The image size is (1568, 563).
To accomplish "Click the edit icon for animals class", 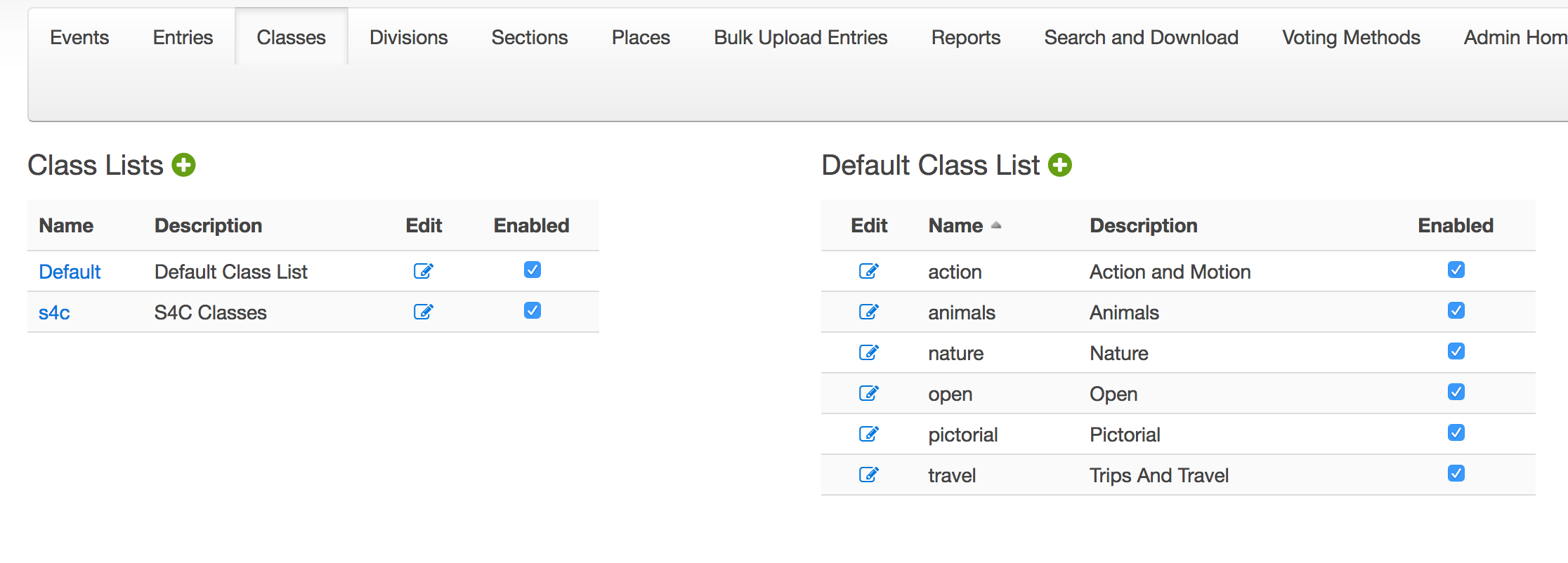I will pos(869,312).
